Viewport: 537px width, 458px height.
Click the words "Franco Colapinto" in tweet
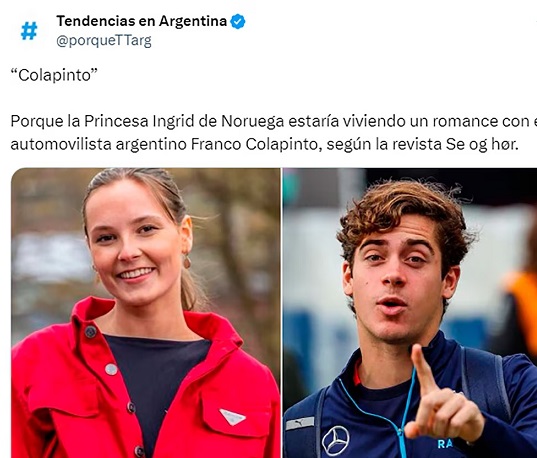[x=254, y=144]
